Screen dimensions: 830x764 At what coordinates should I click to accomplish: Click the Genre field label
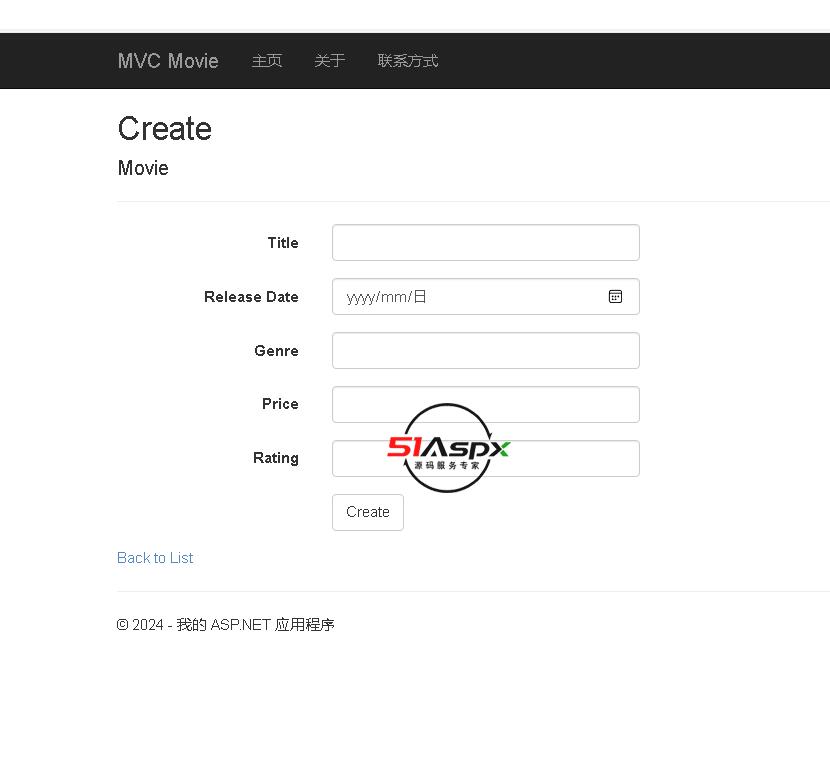276,351
